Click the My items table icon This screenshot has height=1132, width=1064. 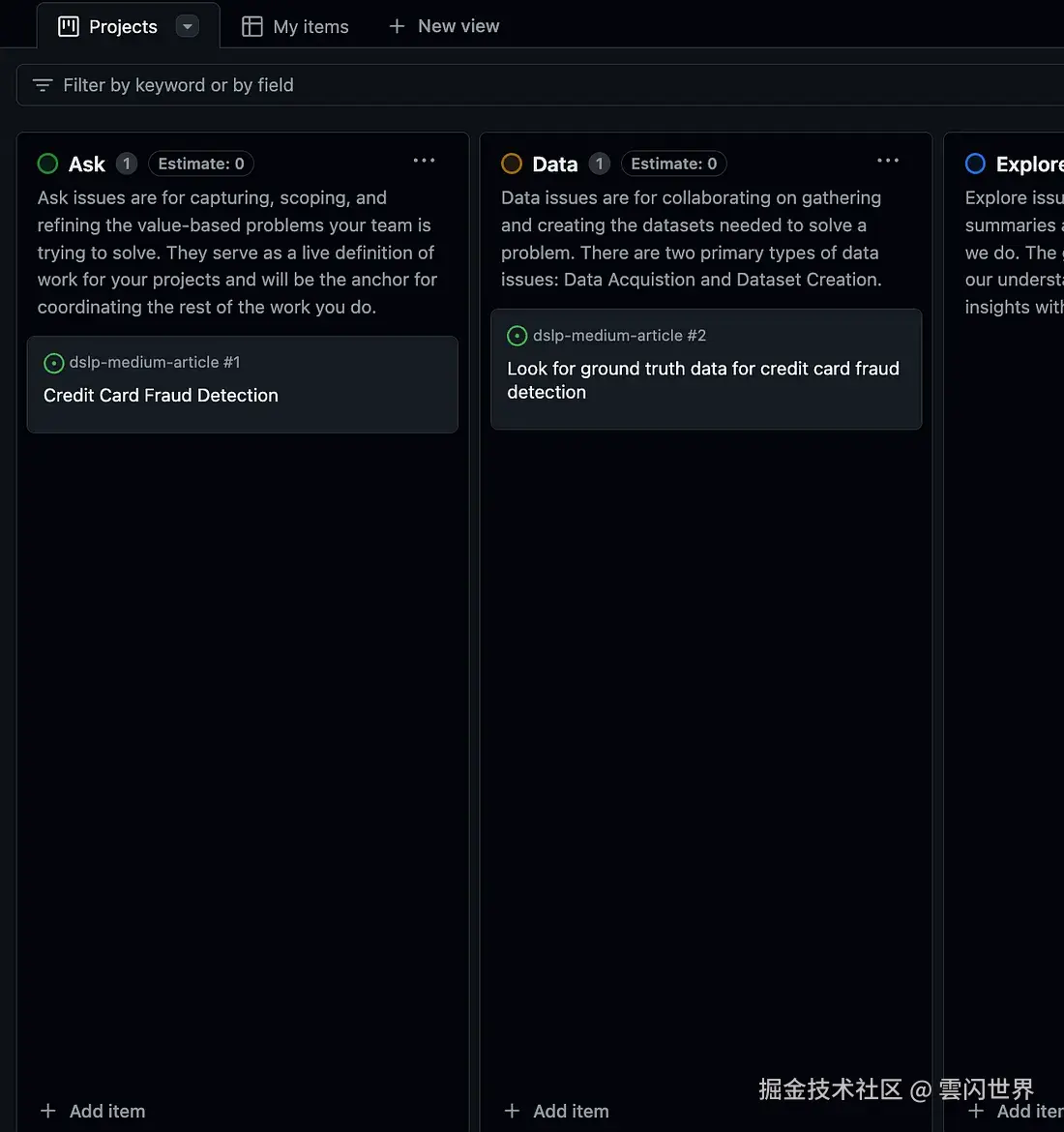(252, 26)
